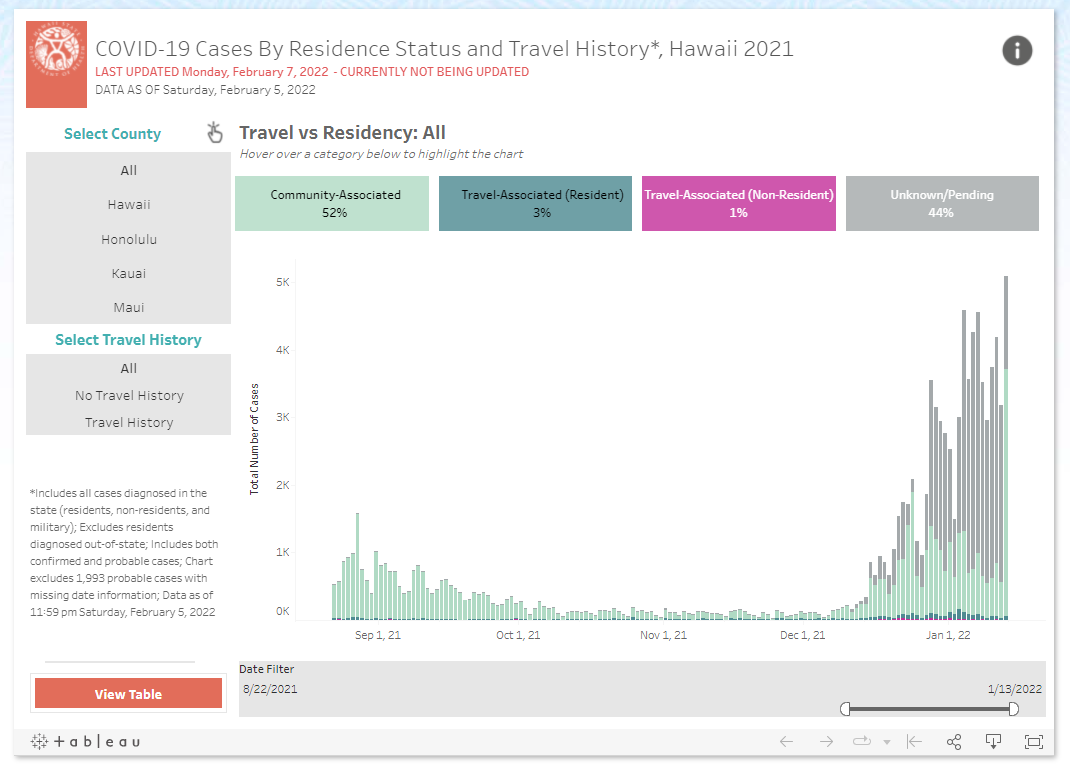
Task: Select Honolulu from the county list
Action: point(128,239)
